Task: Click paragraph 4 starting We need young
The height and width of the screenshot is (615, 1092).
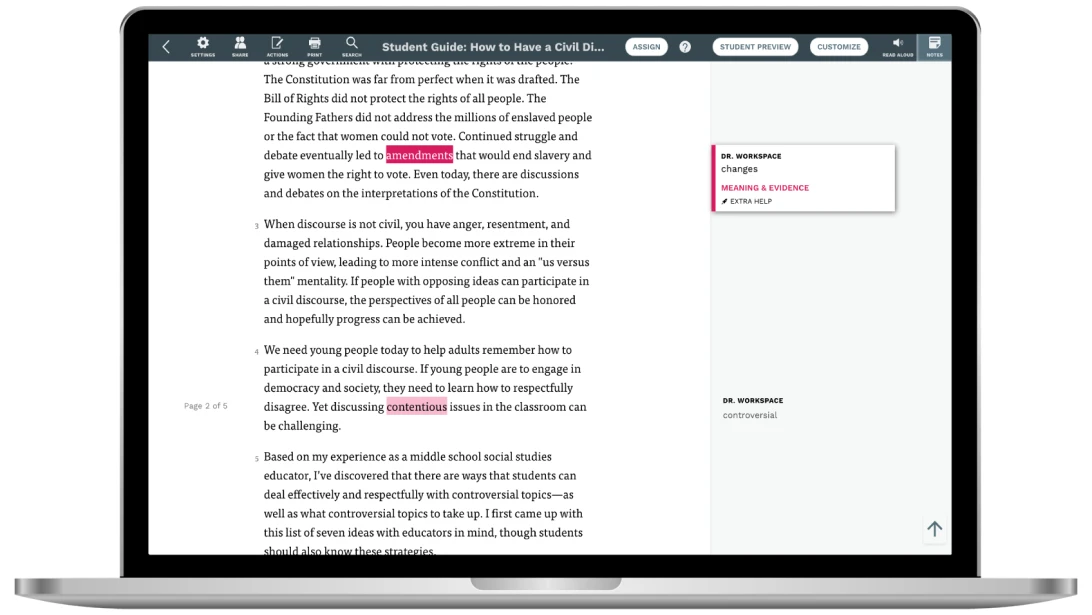Action: click(x=425, y=387)
